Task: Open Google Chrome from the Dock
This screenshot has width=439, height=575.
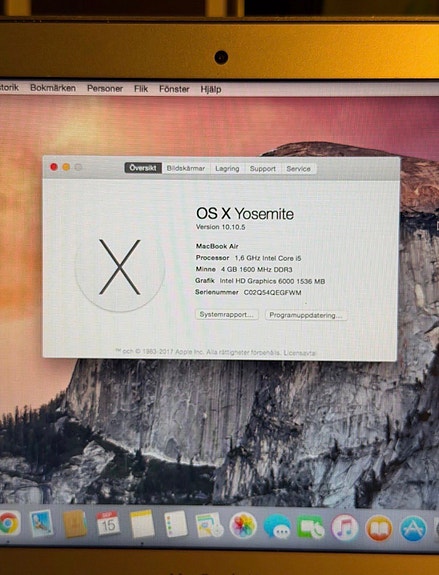Action: (9, 524)
